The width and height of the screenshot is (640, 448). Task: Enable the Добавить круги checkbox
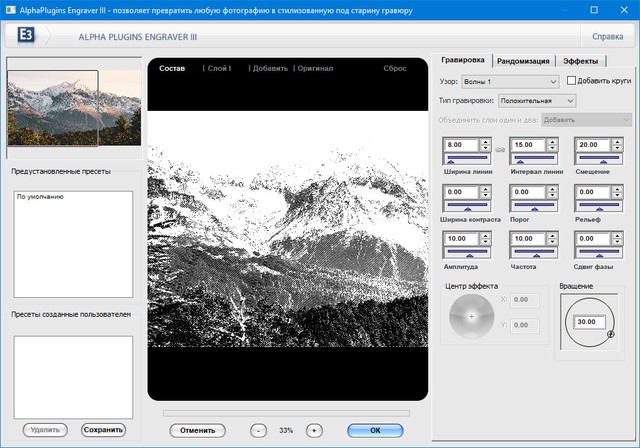[571, 81]
